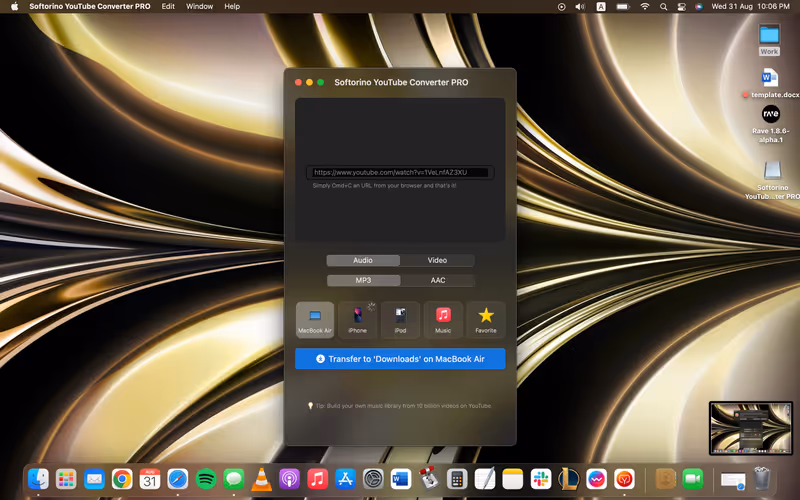Show battery status in the menu bar
The height and width of the screenshot is (500, 800).
point(622,7)
